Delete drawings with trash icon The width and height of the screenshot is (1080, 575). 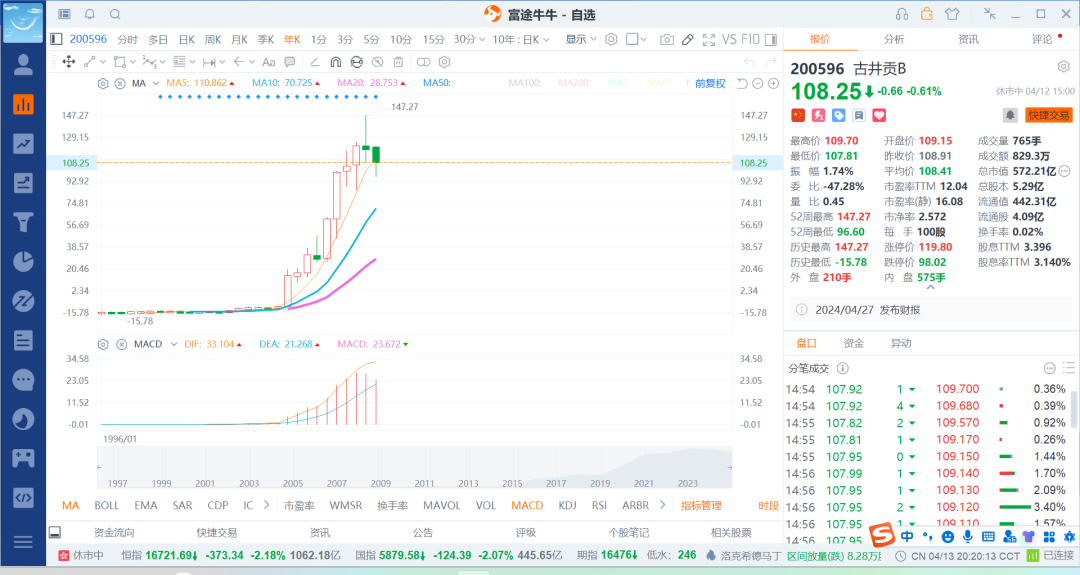[x=398, y=62]
